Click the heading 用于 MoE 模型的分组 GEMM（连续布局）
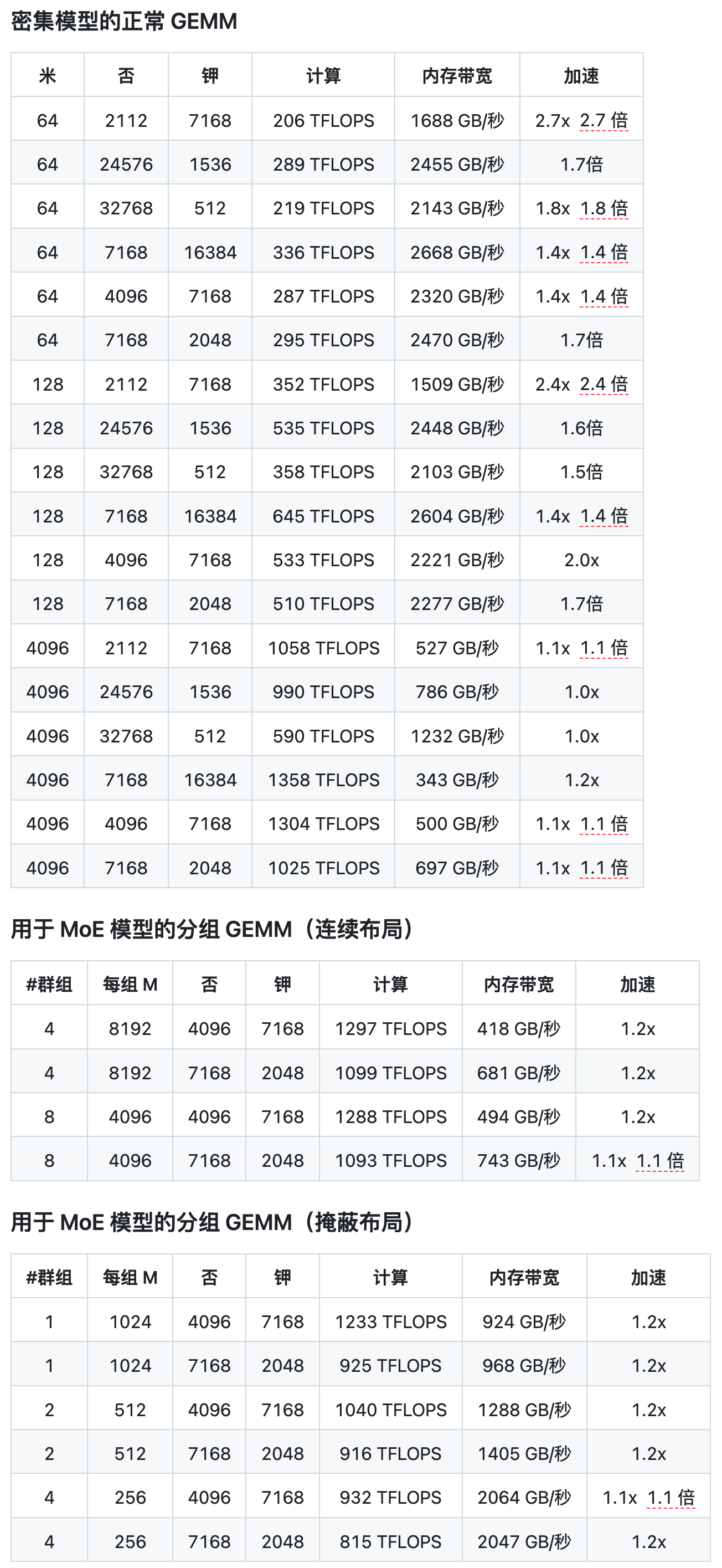Screen dimensions: 722x1568 pyautogui.click(x=213, y=930)
